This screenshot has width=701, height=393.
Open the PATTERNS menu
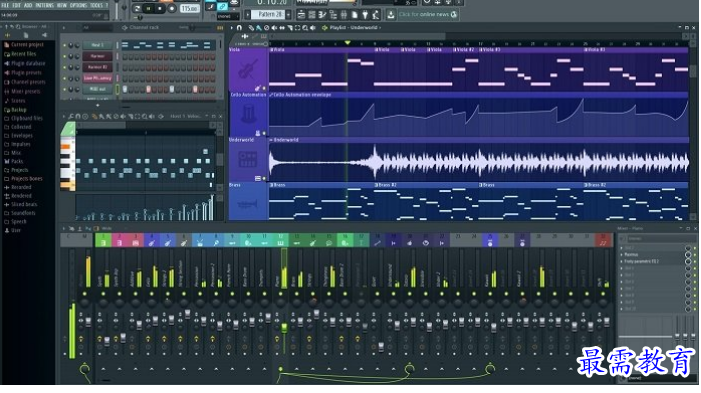(x=44, y=5)
